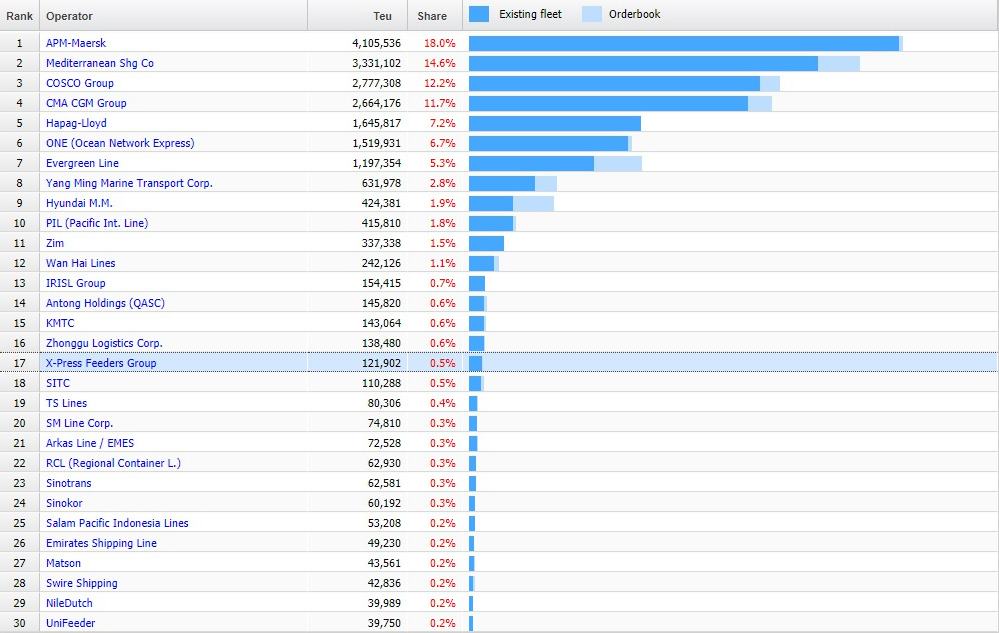Open the APM-Maersk operator link
This screenshot has height=633, width=999.
click(76, 43)
